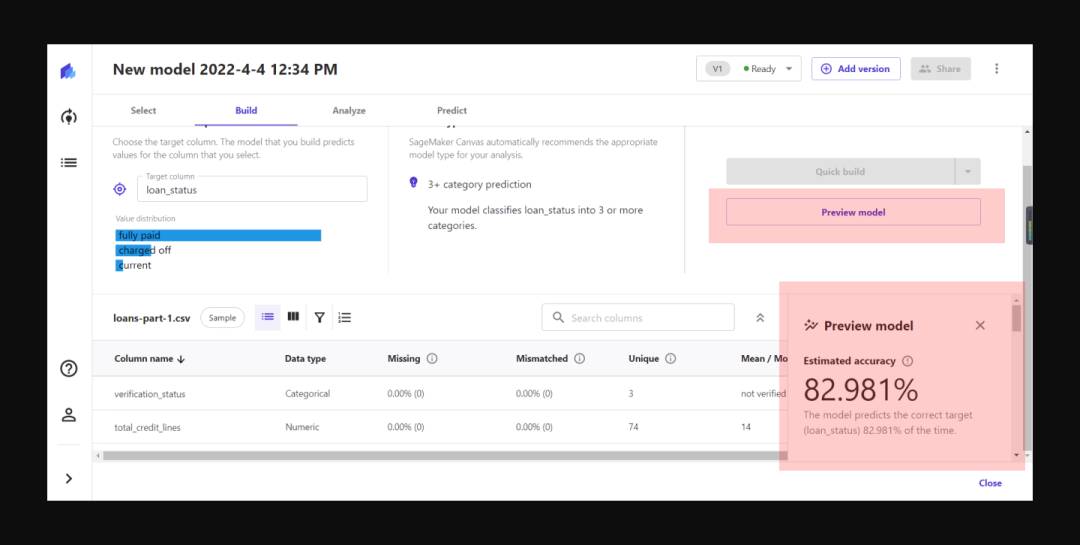The image size is (1080, 545).
Task: Click the Preview model panel scrollbar
Action: (x=1016, y=318)
